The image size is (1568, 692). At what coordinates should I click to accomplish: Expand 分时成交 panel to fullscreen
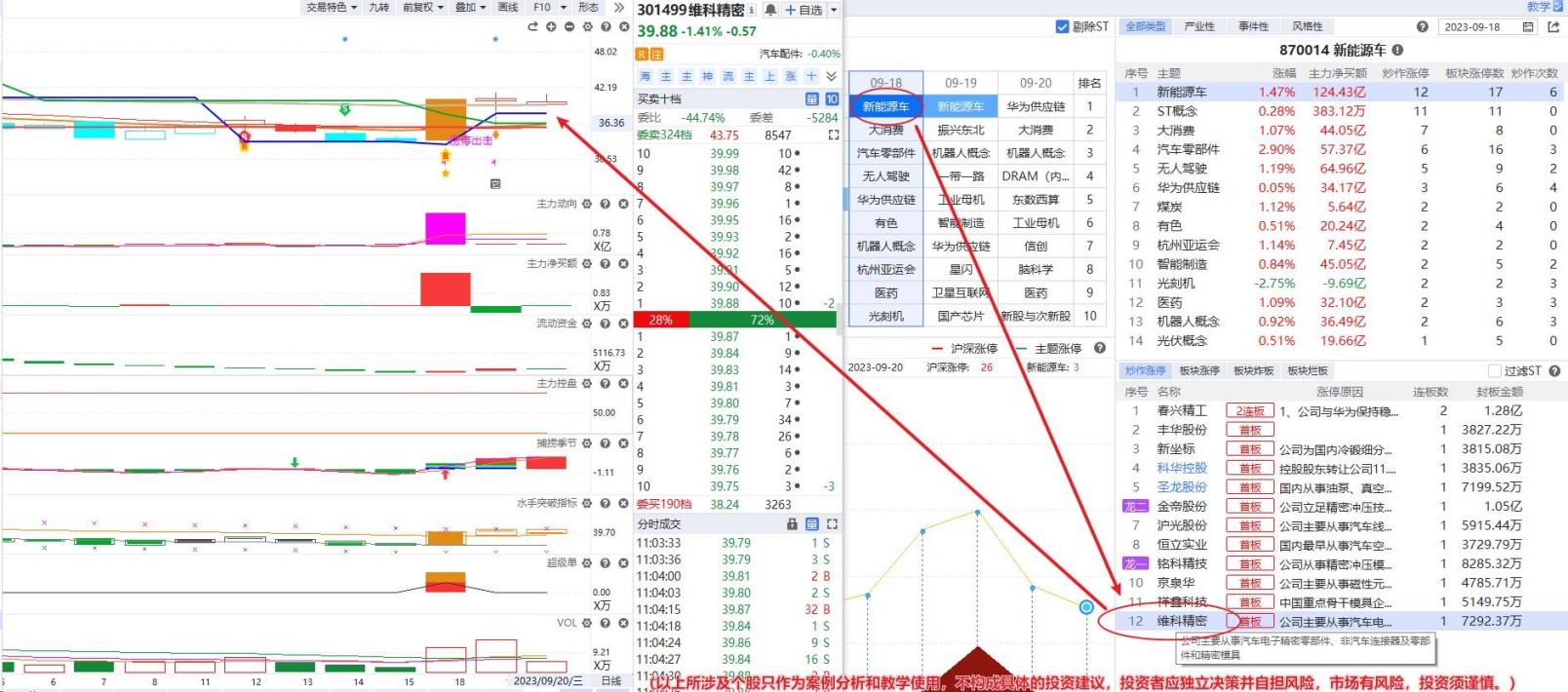(x=832, y=524)
